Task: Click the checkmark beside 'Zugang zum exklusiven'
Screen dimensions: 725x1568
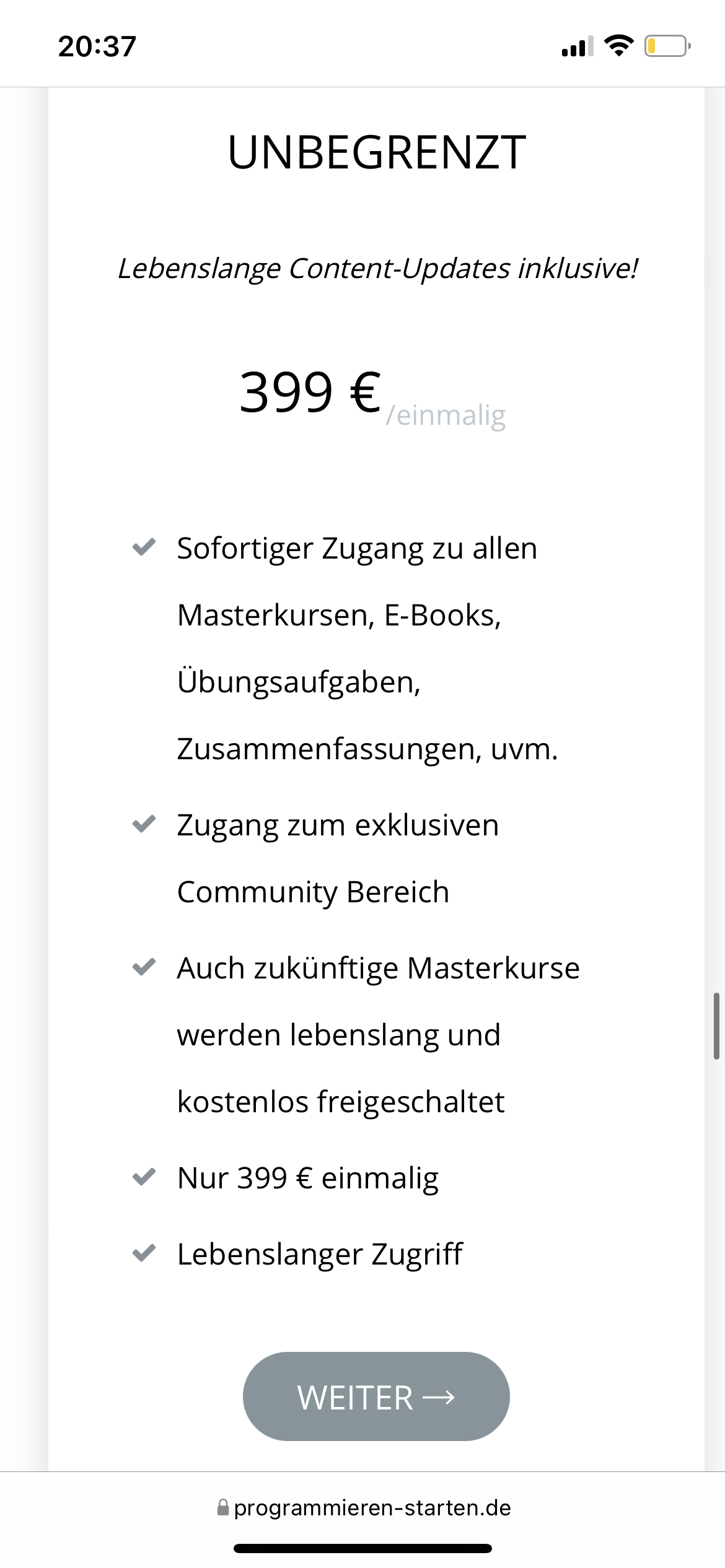Action: point(144,824)
